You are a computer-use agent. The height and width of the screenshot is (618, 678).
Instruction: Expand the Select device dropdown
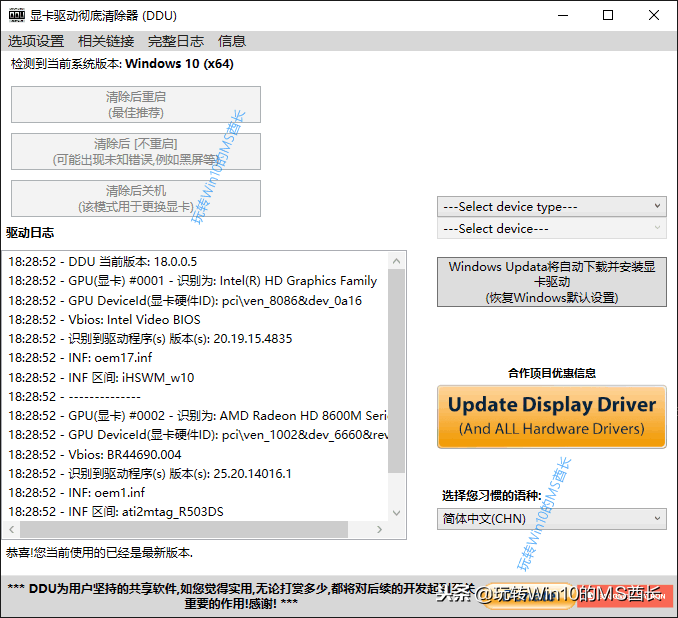click(x=552, y=228)
